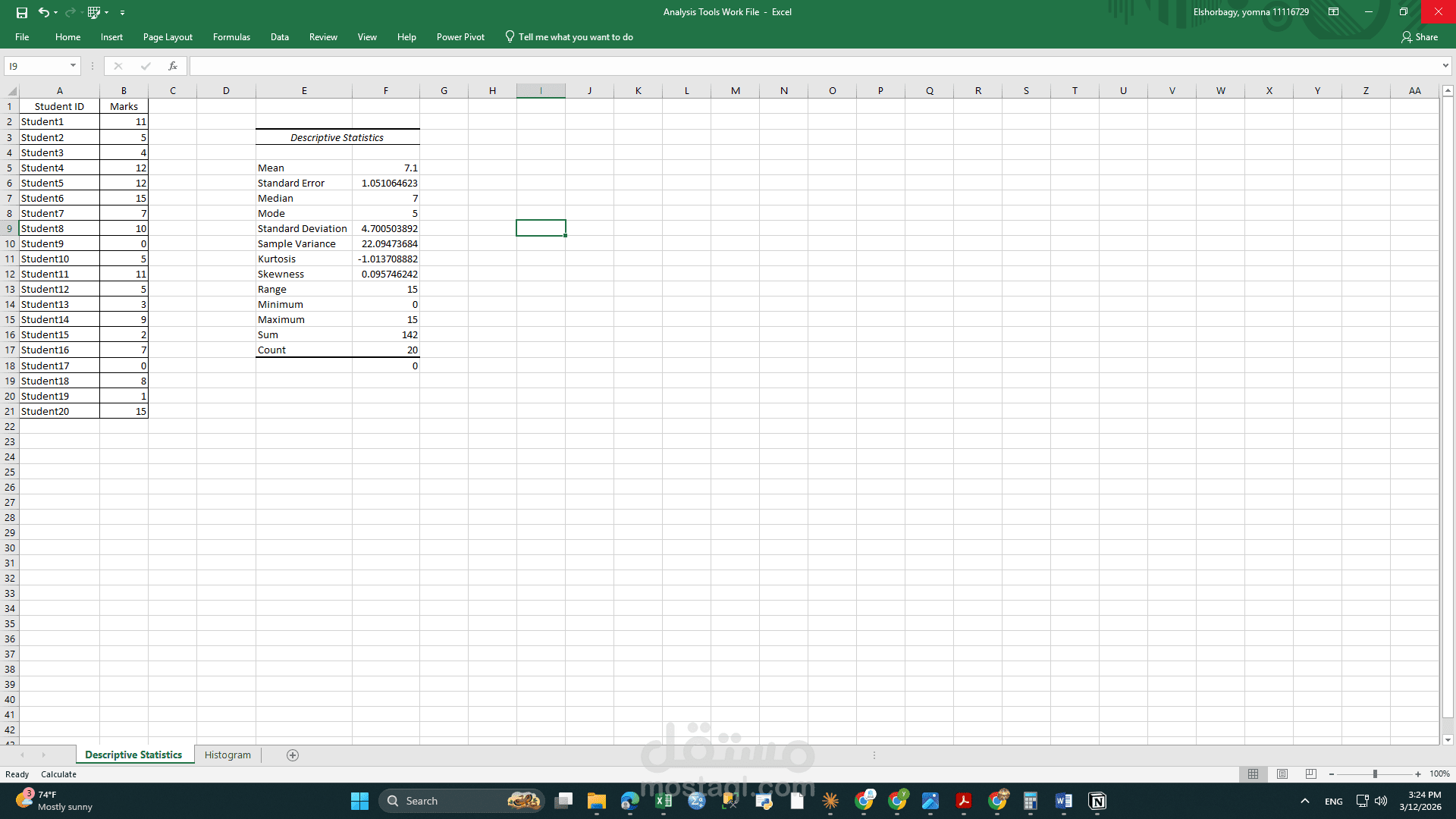Expand the Name Box dropdown arrow
This screenshot has width=1456, height=819.
tap(73, 66)
